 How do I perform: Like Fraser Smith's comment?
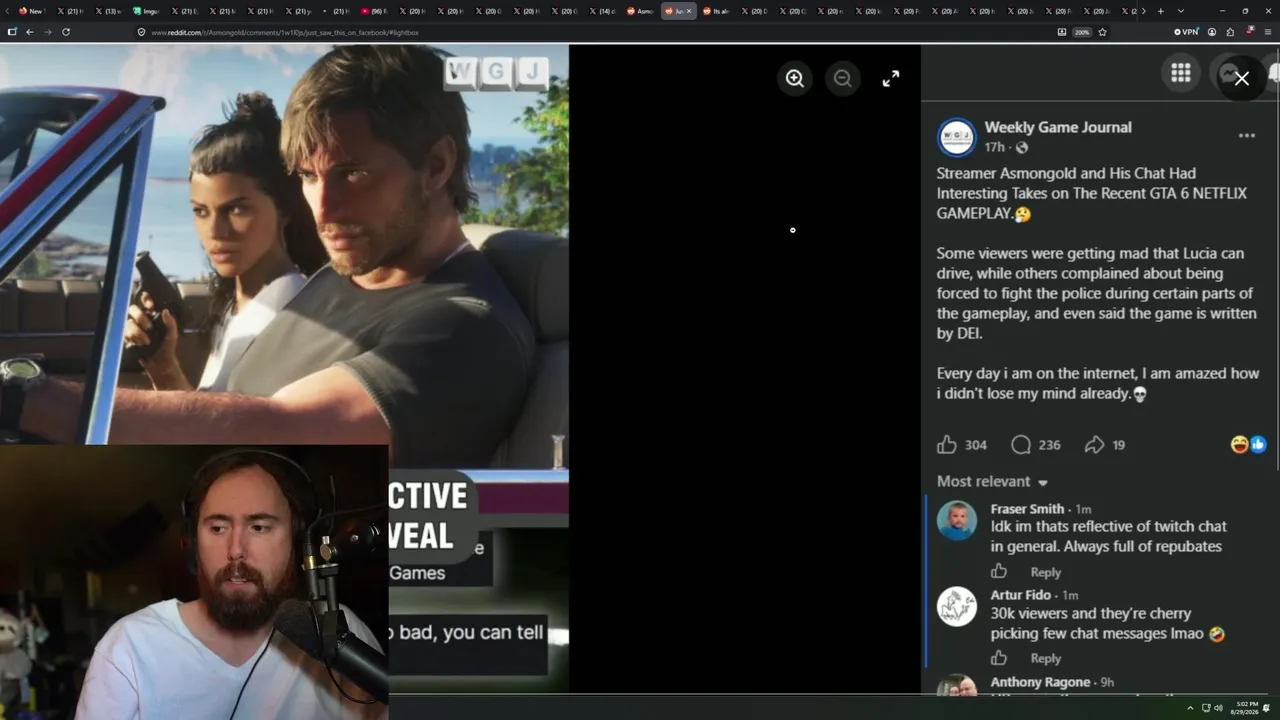pyautogui.click(x=999, y=571)
